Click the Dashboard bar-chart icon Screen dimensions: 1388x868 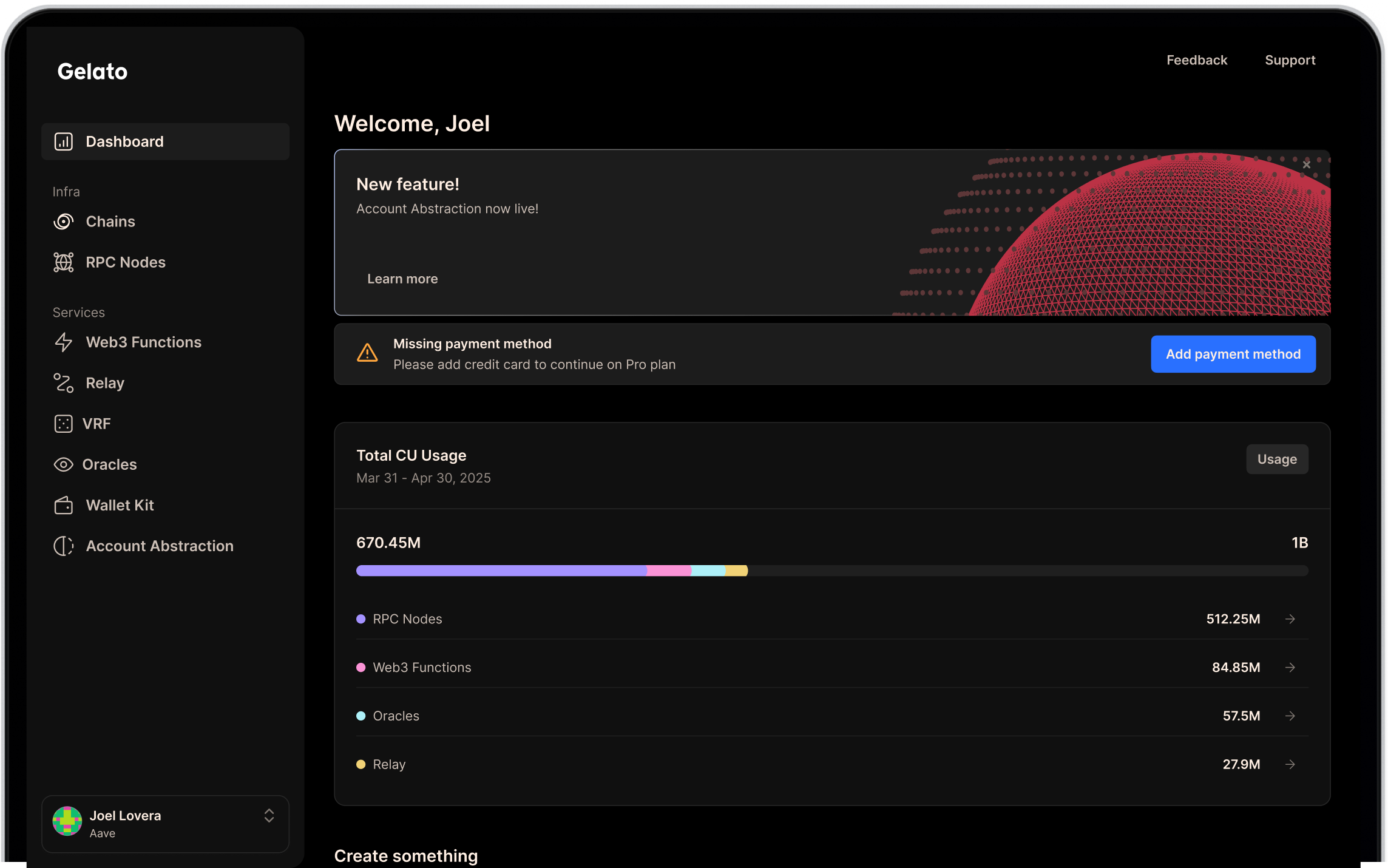(x=64, y=141)
